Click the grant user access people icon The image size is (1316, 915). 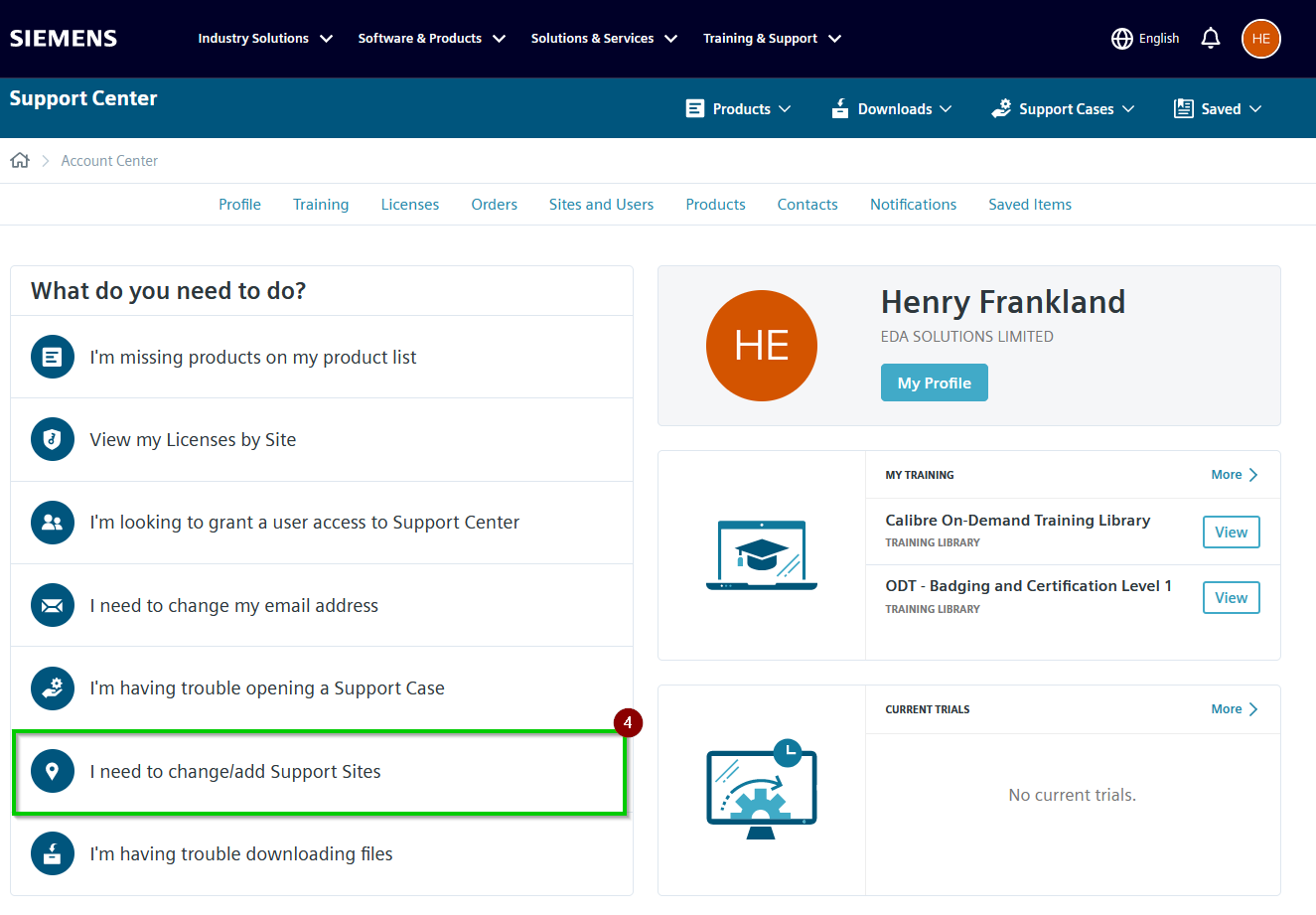(53, 523)
